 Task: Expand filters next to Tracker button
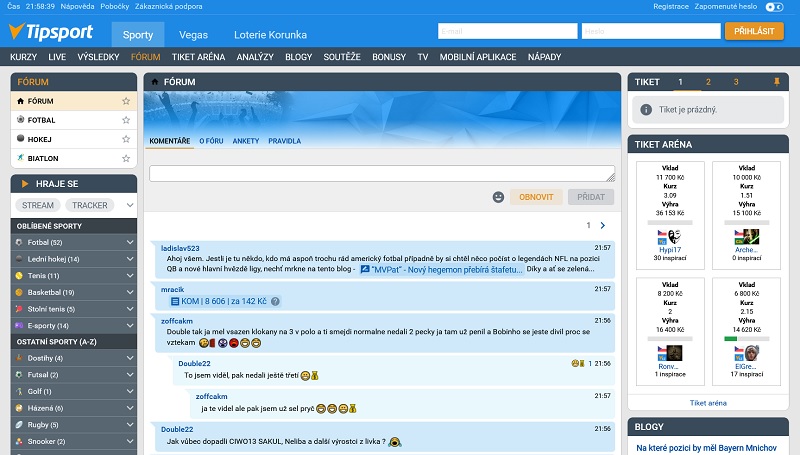click(x=129, y=205)
